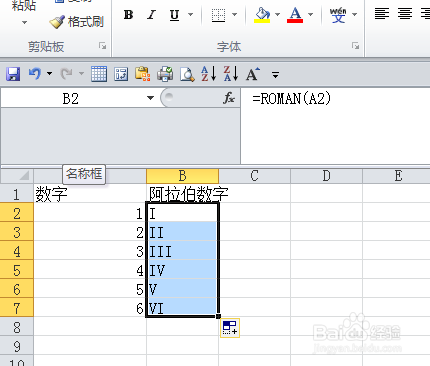This screenshot has height=366, width=430.
Task: Customize the quick access toolbar
Action: (x=275, y=75)
